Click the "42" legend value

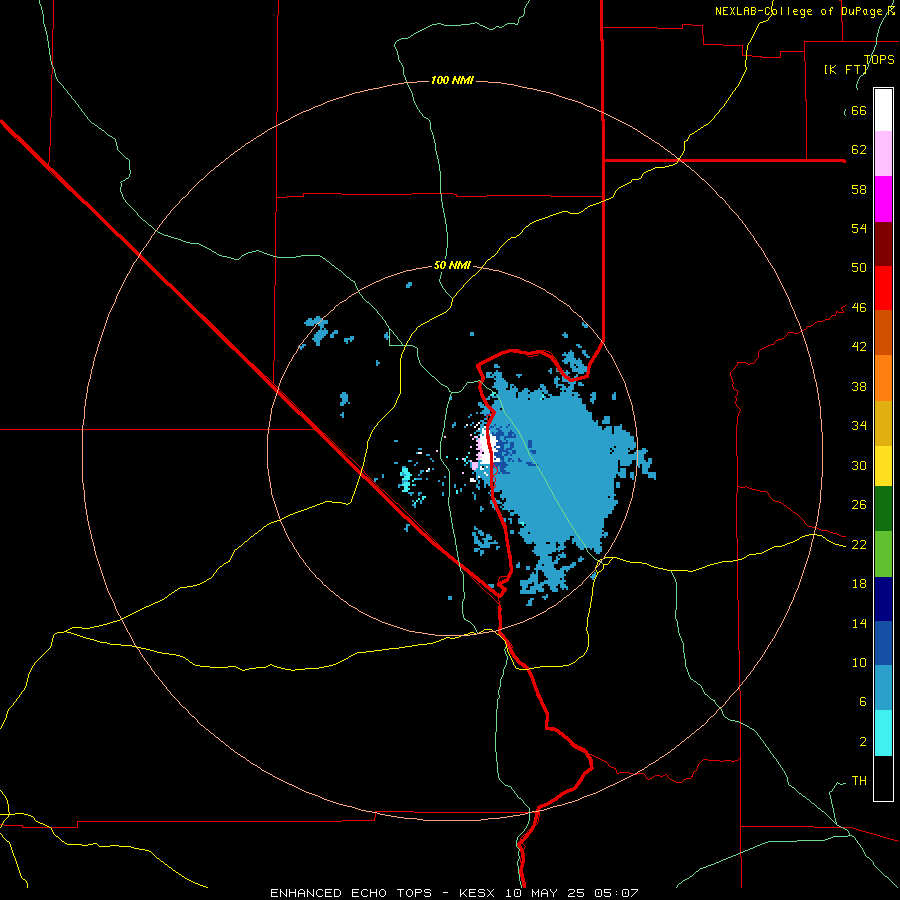click(859, 347)
